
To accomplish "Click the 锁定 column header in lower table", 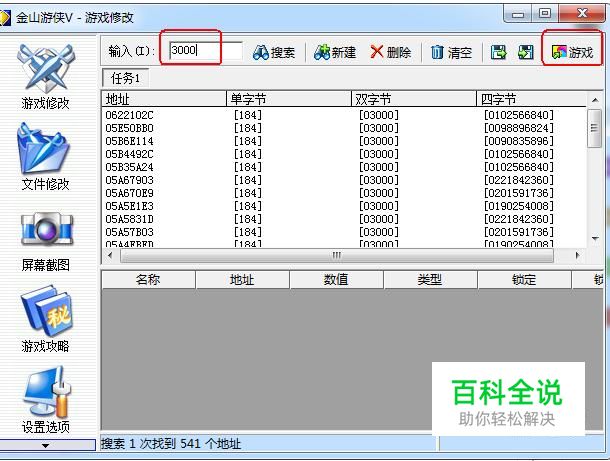I will (524, 280).
